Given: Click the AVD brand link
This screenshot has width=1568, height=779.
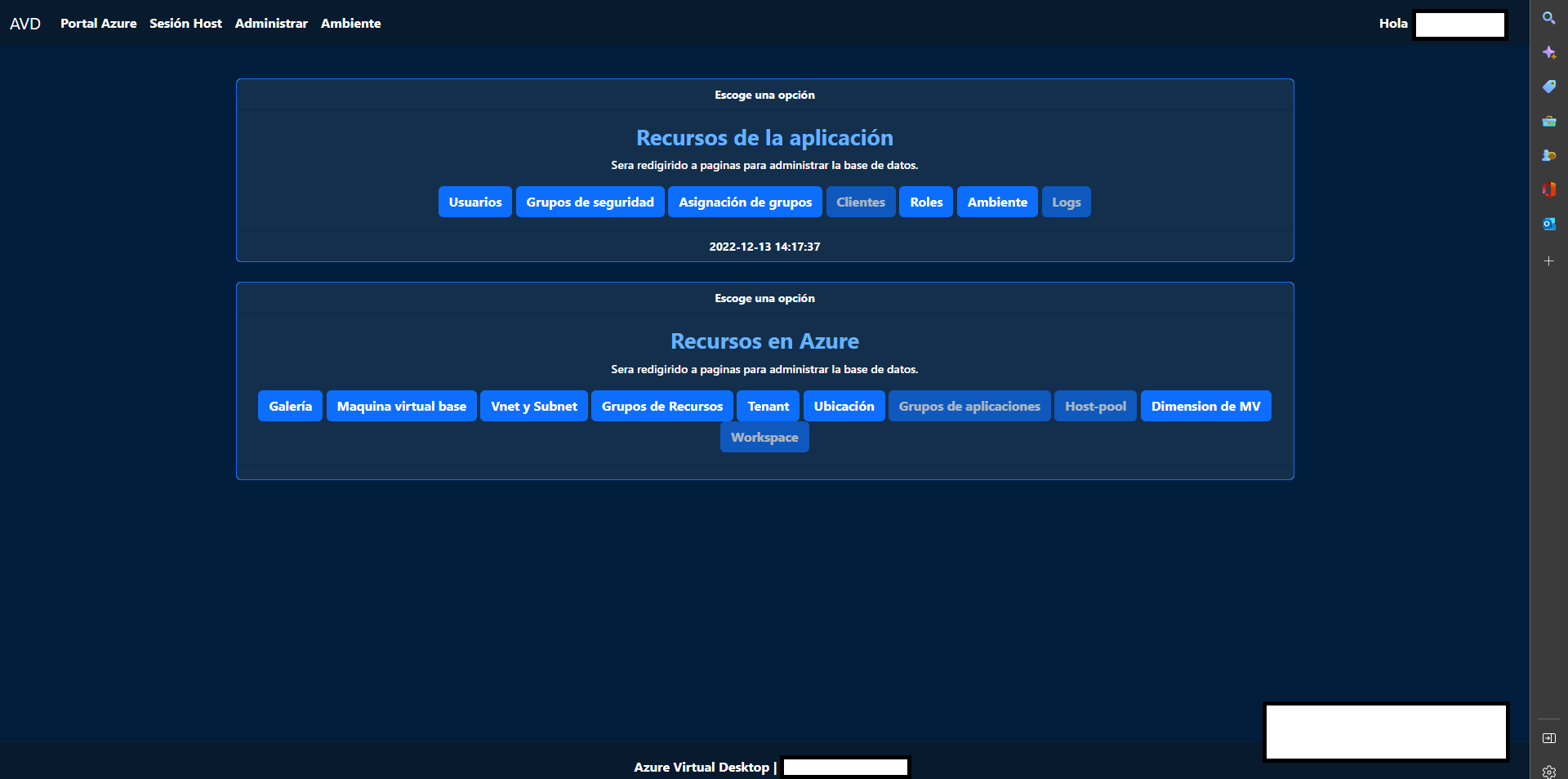Looking at the screenshot, I should coord(25,24).
